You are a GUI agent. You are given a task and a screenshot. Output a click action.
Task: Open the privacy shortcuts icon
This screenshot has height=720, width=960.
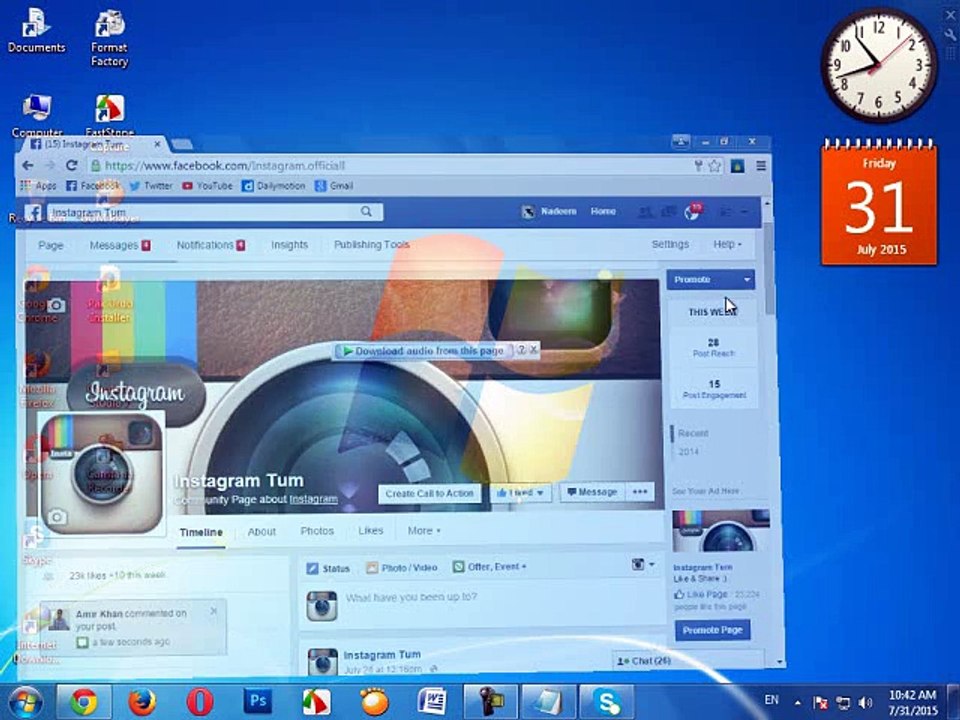[x=726, y=212]
